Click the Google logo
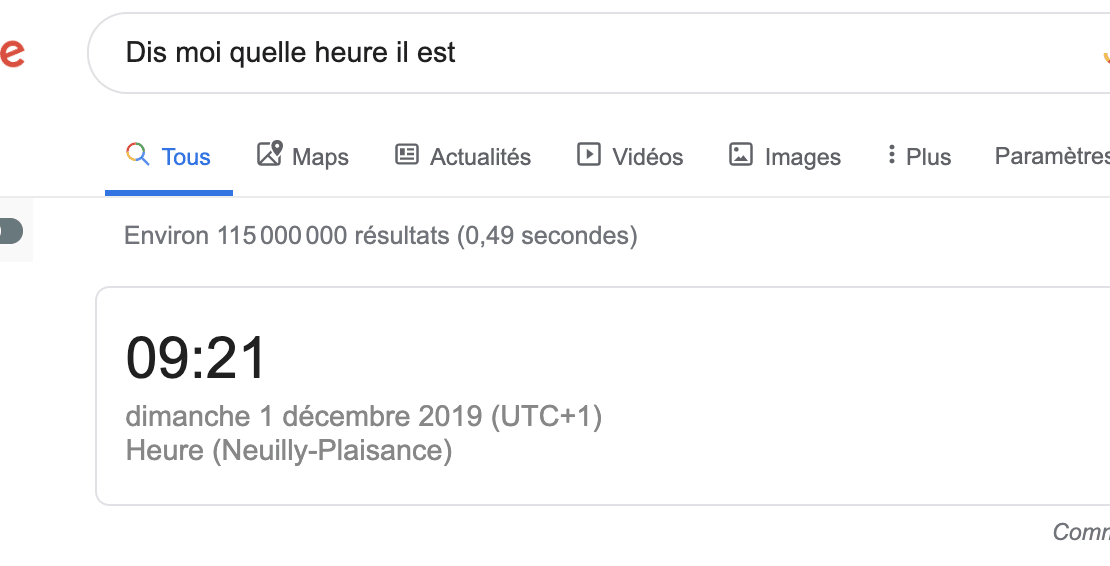 [12, 52]
